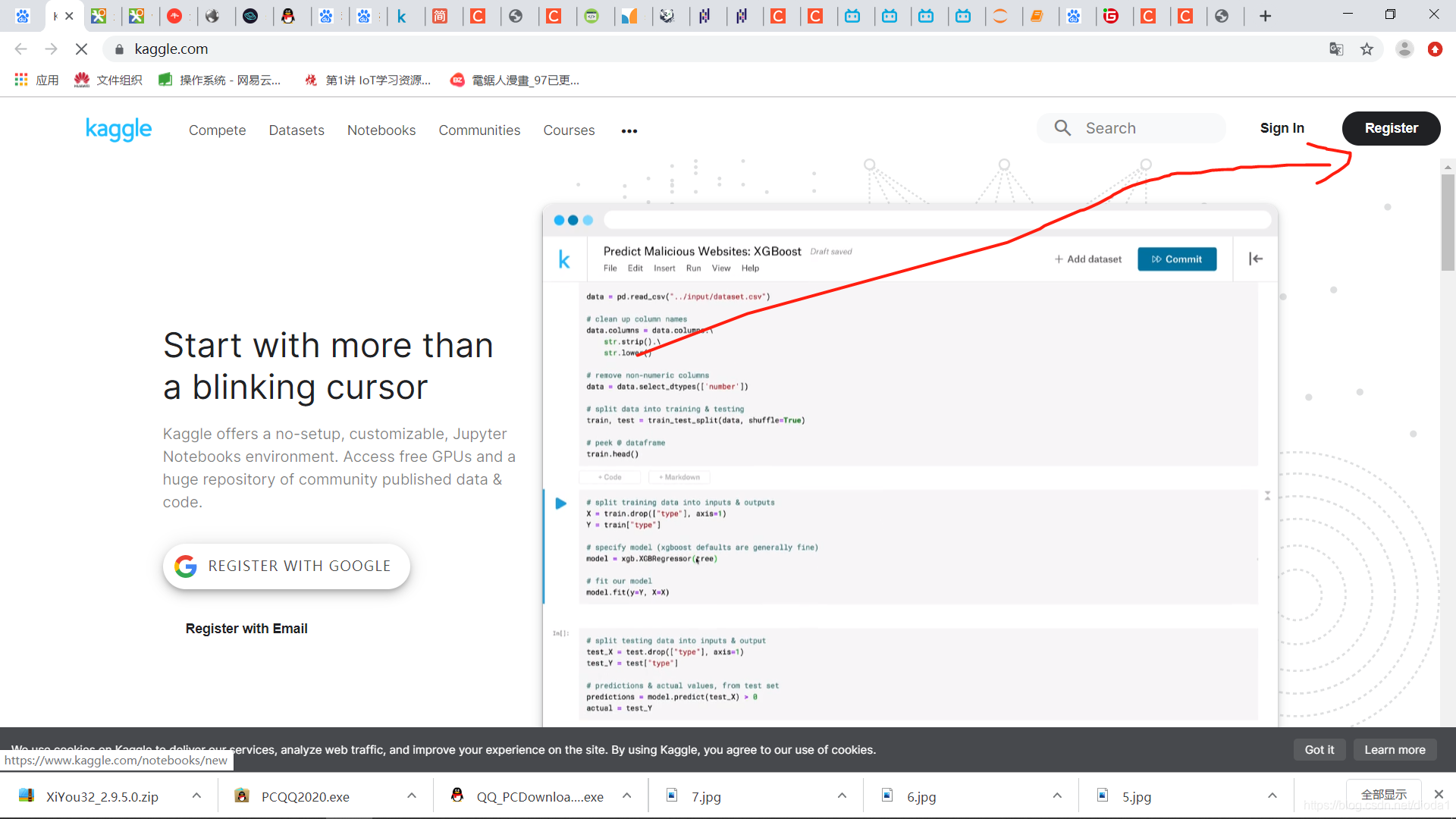1456x819 pixels.
Task: Click the Sign In button
Action: tap(1282, 128)
